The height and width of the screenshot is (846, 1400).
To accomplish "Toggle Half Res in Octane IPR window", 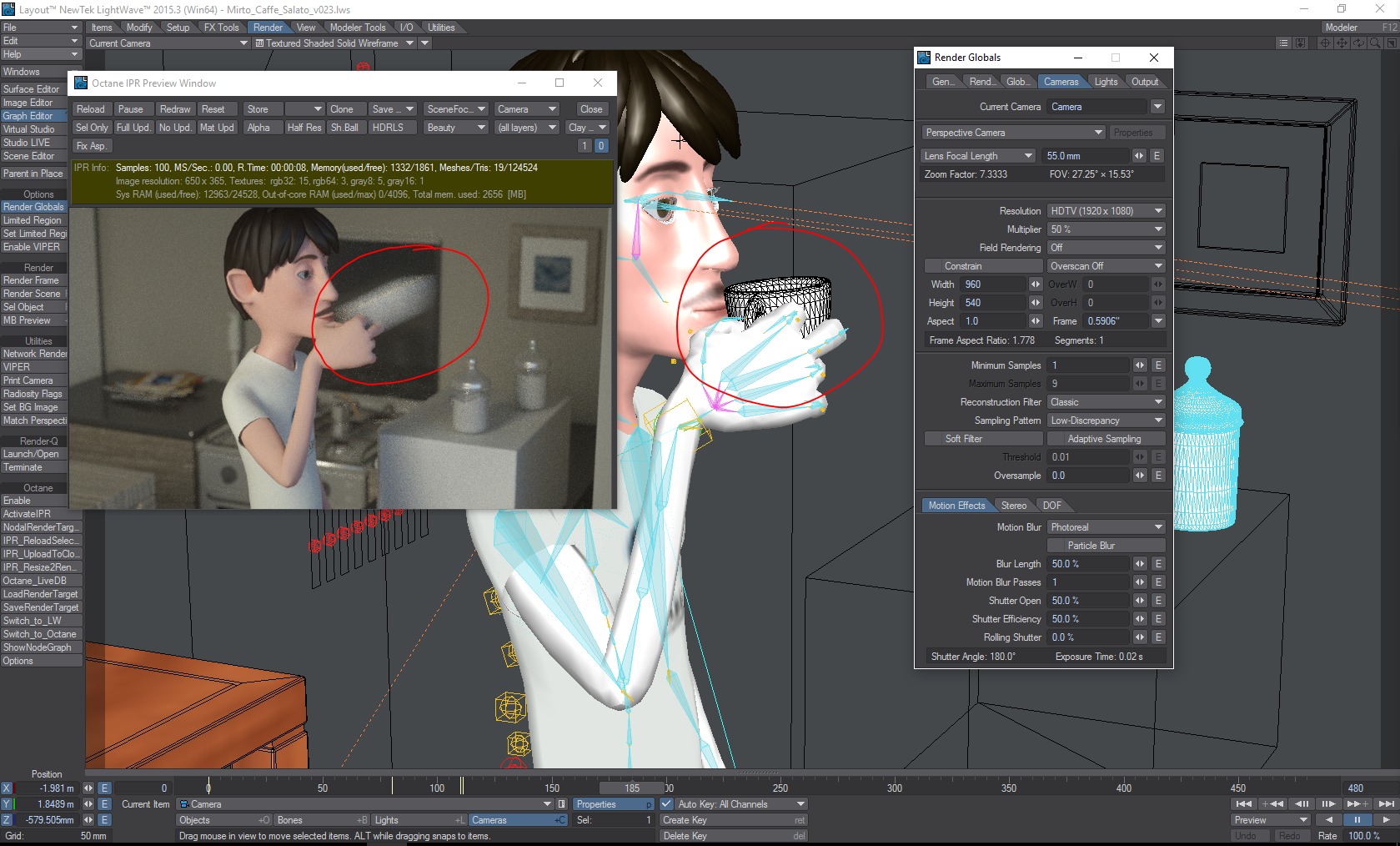I will 304,128.
